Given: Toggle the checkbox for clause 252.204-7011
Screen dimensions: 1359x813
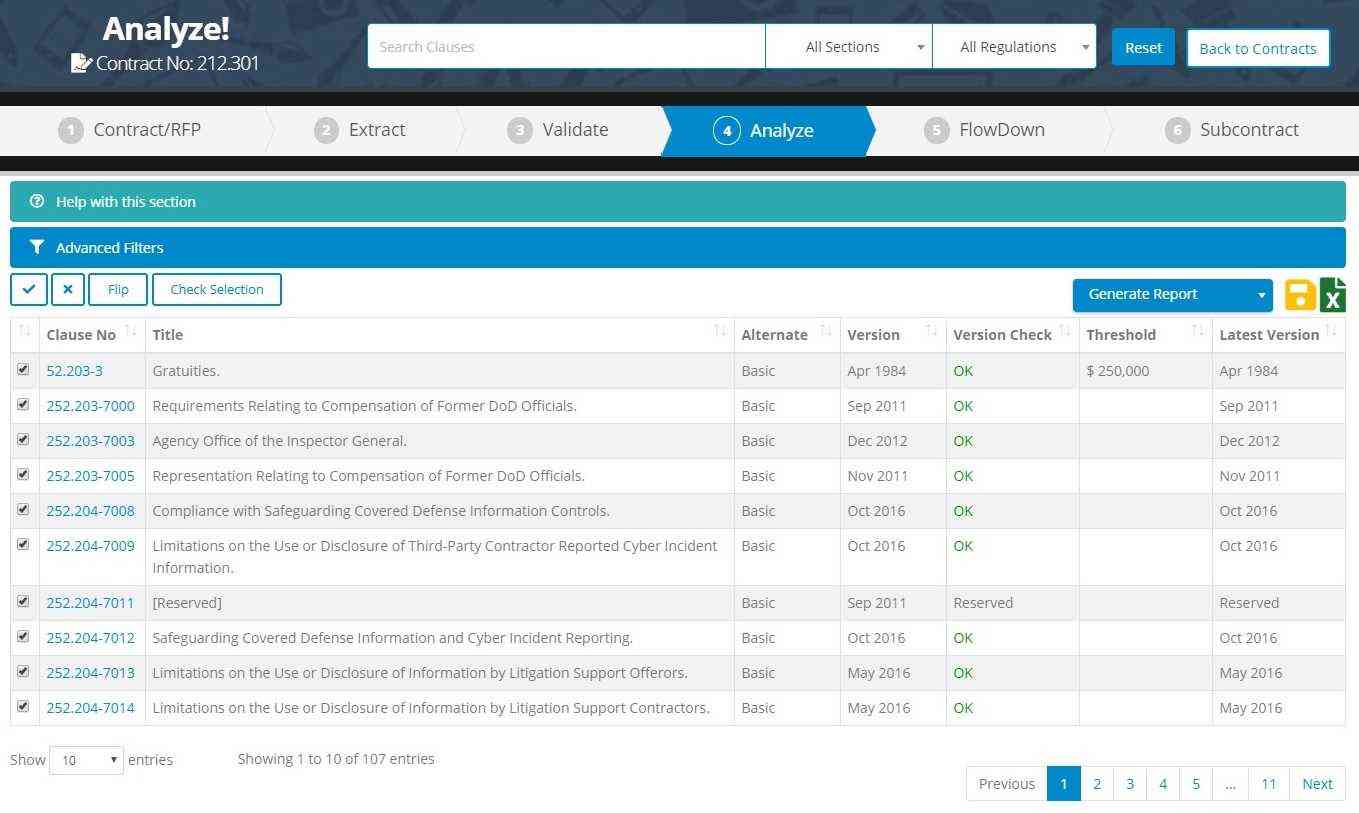Looking at the screenshot, I should pyautogui.click(x=23, y=601).
